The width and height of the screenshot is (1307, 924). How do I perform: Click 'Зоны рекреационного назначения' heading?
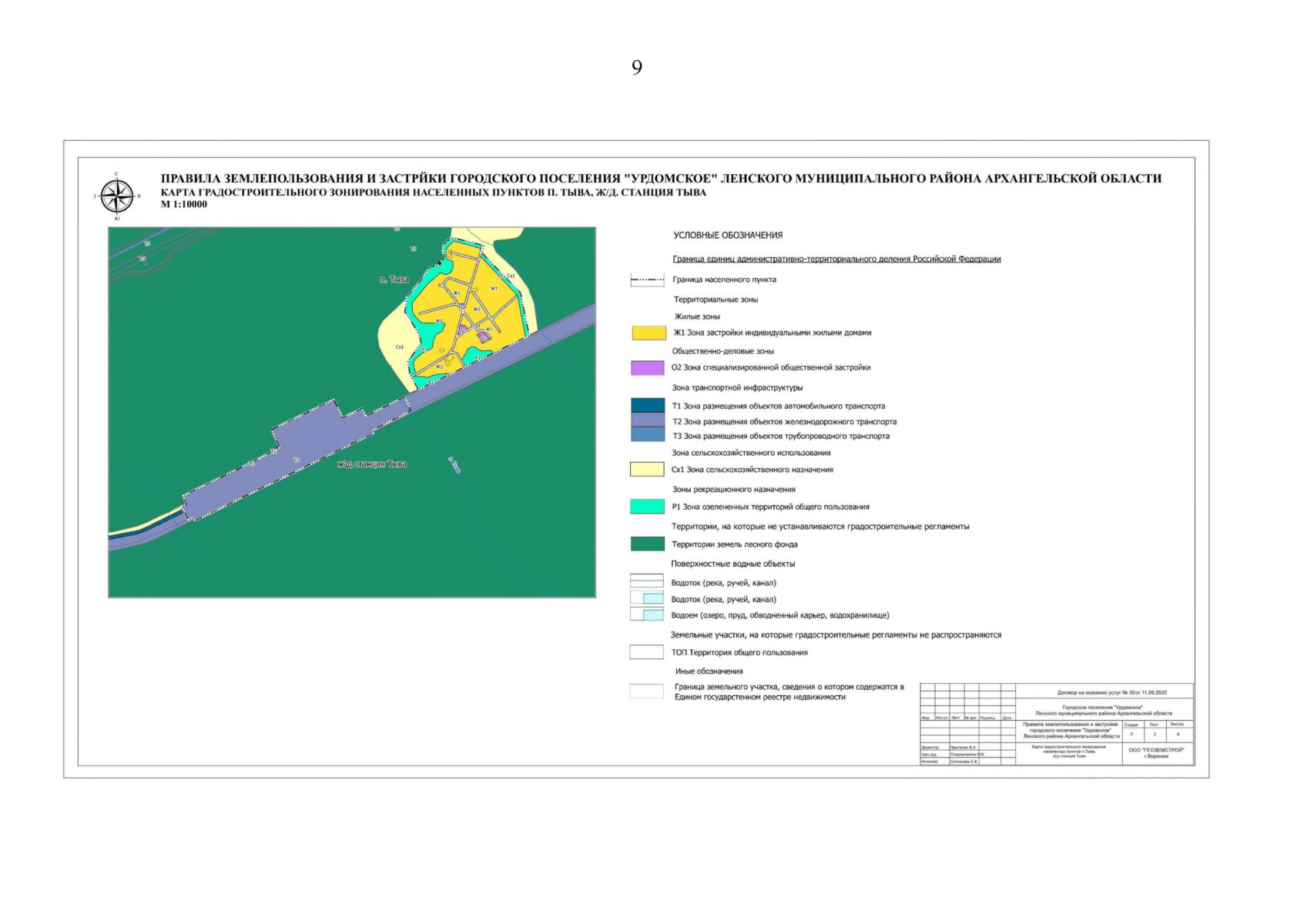tap(733, 490)
